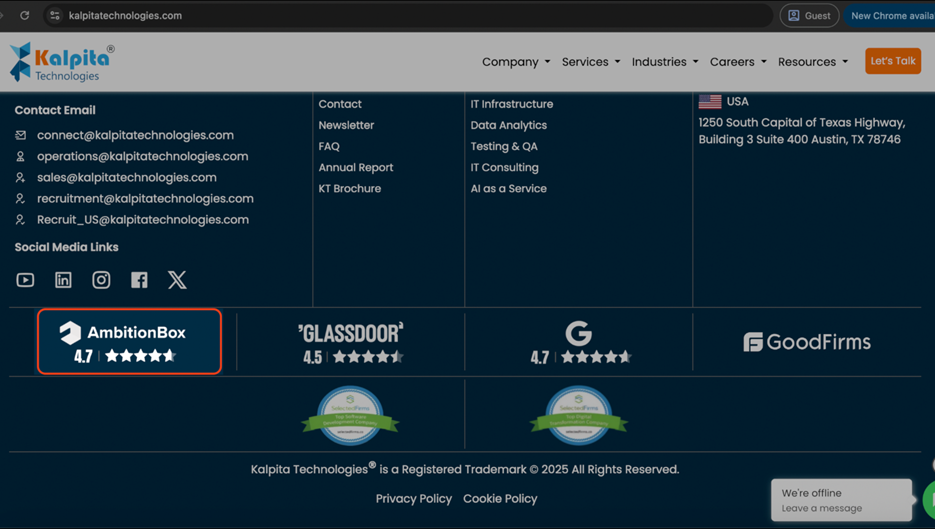Screen dimensions: 935x529
Task: Click the LinkedIn icon in footer
Action: click(x=63, y=280)
